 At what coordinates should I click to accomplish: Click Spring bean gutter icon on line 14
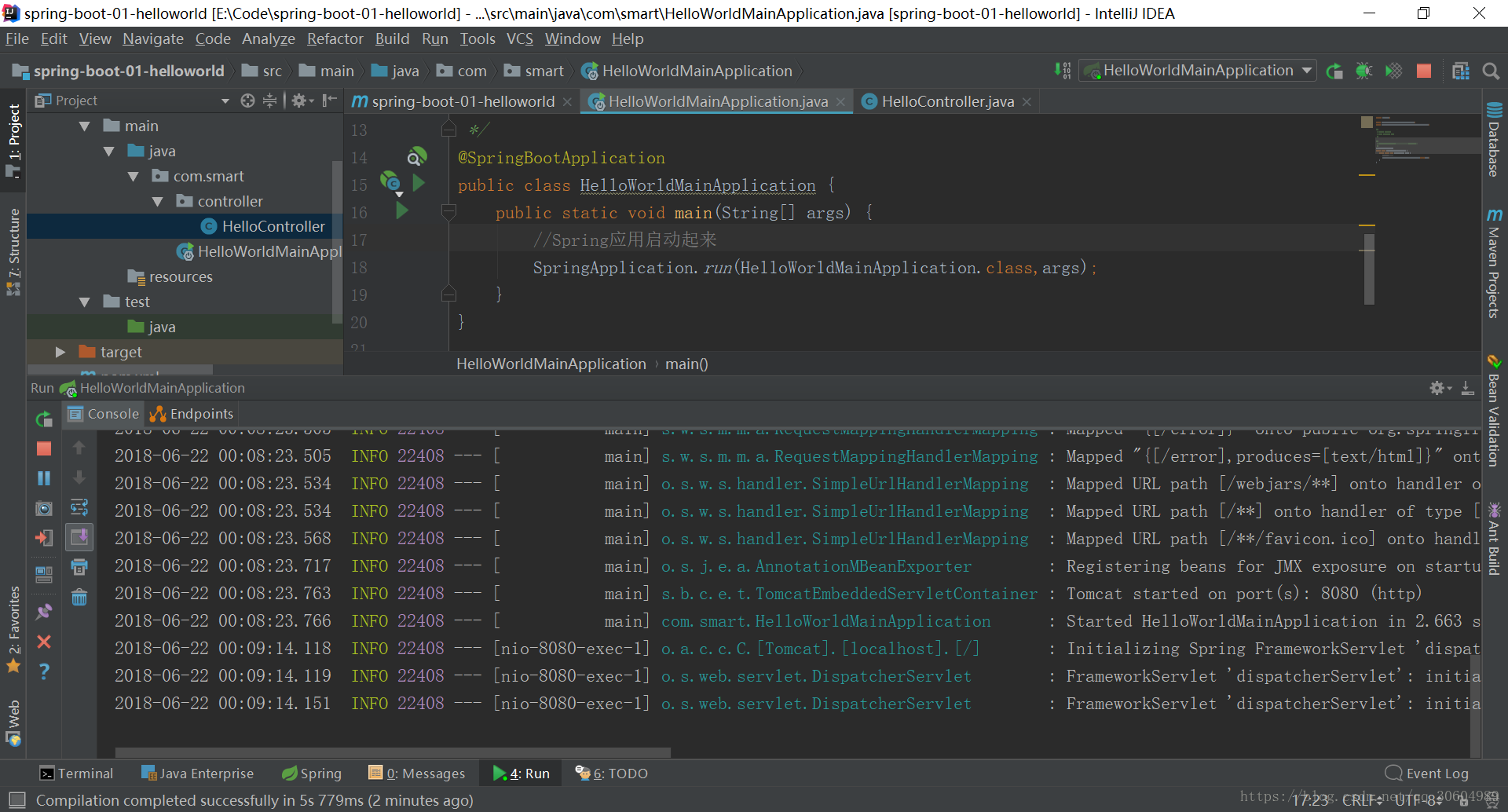(x=416, y=156)
